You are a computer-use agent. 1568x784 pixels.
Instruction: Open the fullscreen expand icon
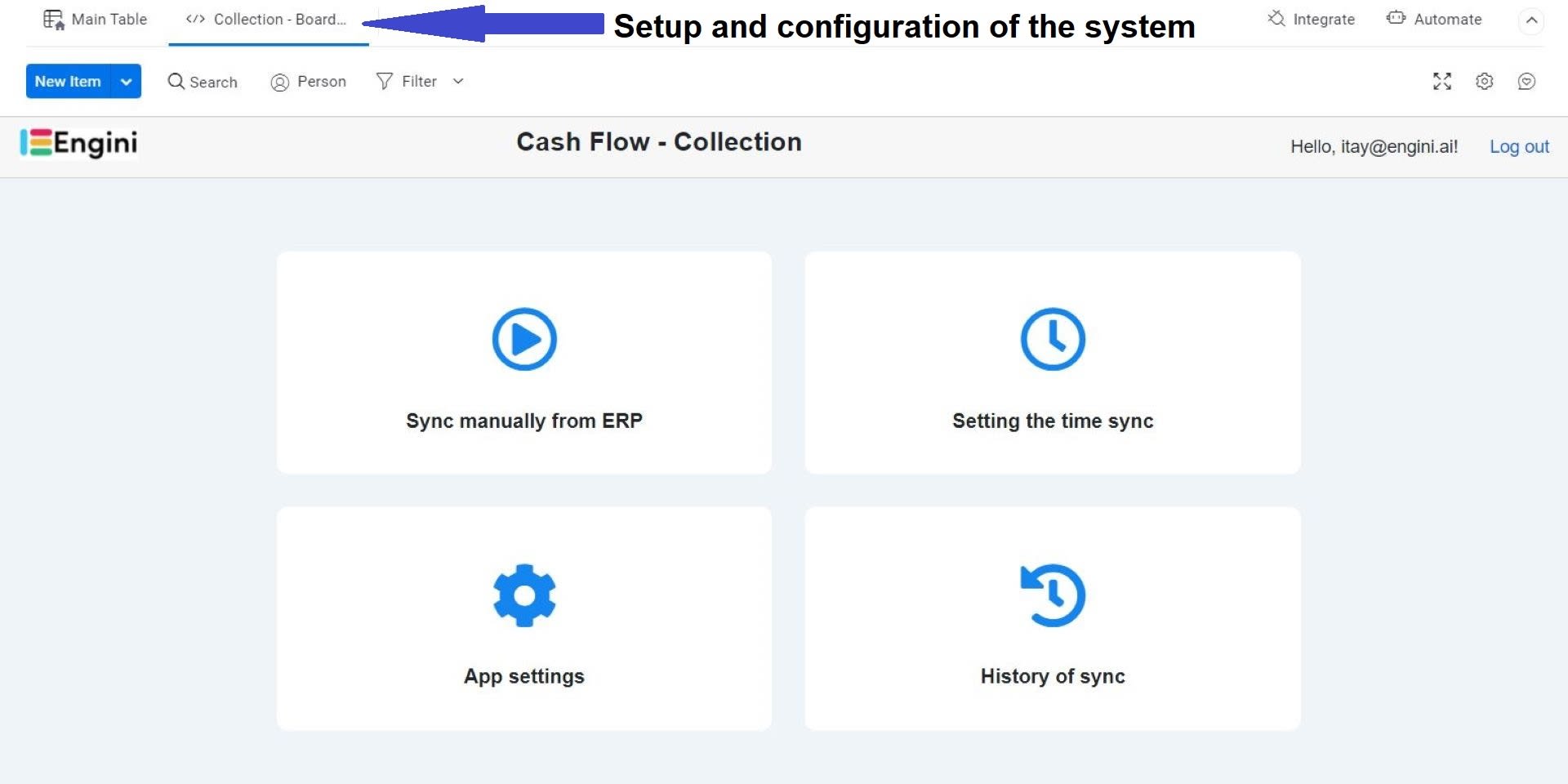pyautogui.click(x=1442, y=81)
